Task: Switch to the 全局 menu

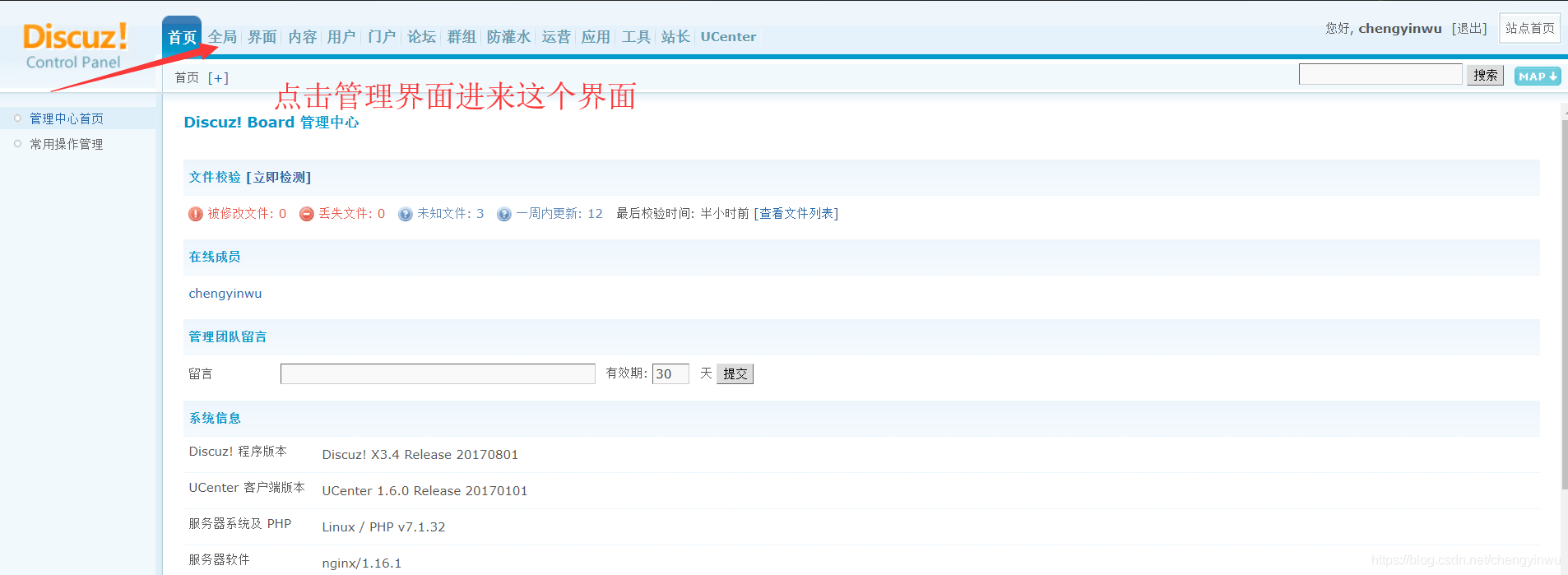Action: [222, 36]
